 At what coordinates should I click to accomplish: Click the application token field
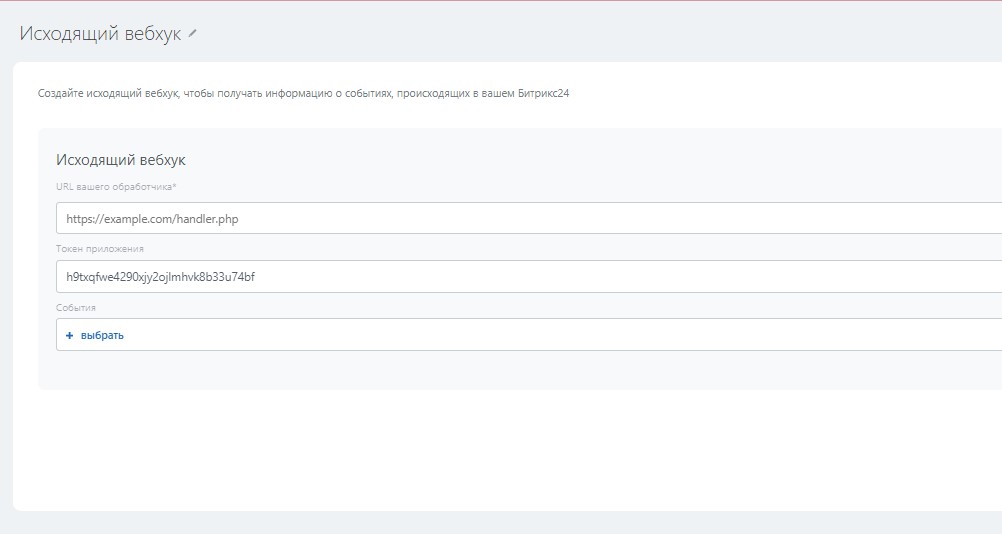point(529,277)
